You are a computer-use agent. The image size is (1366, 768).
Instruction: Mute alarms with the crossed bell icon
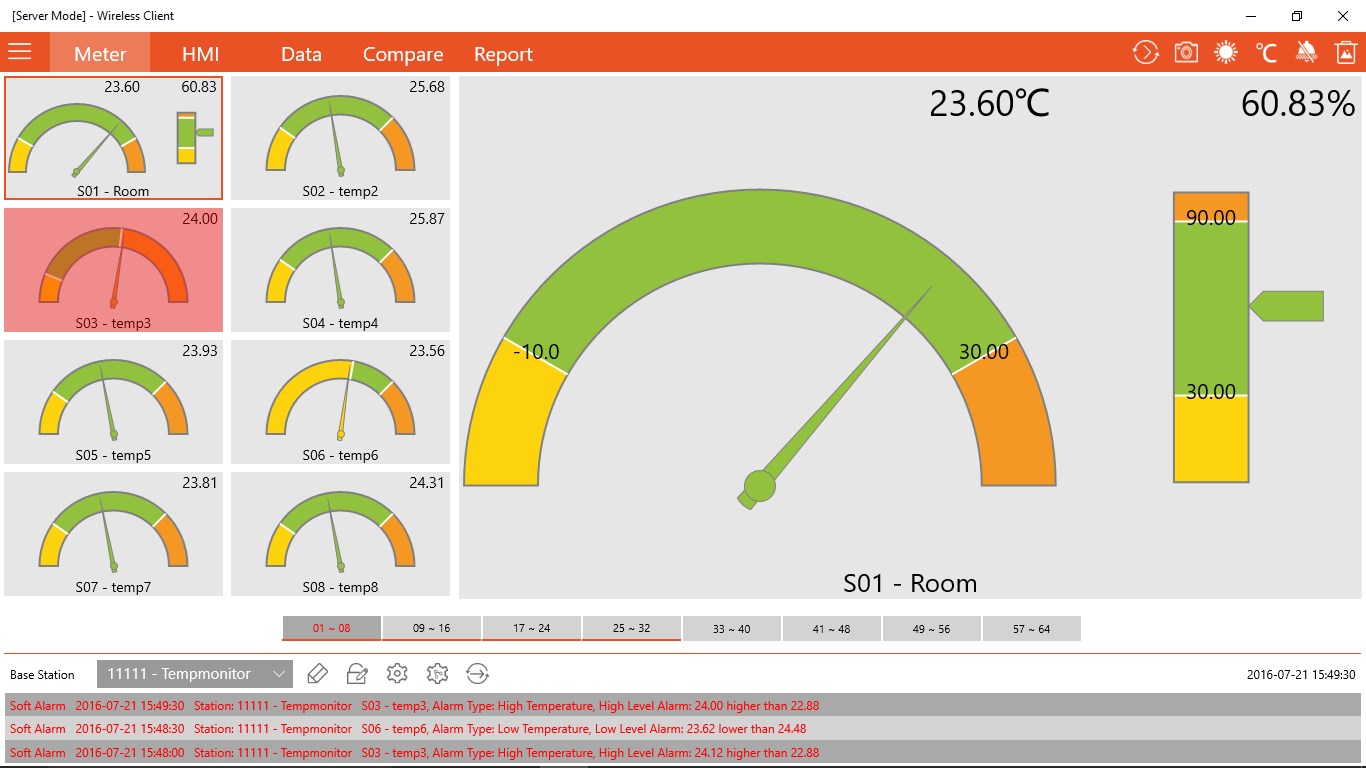click(1306, 53)
